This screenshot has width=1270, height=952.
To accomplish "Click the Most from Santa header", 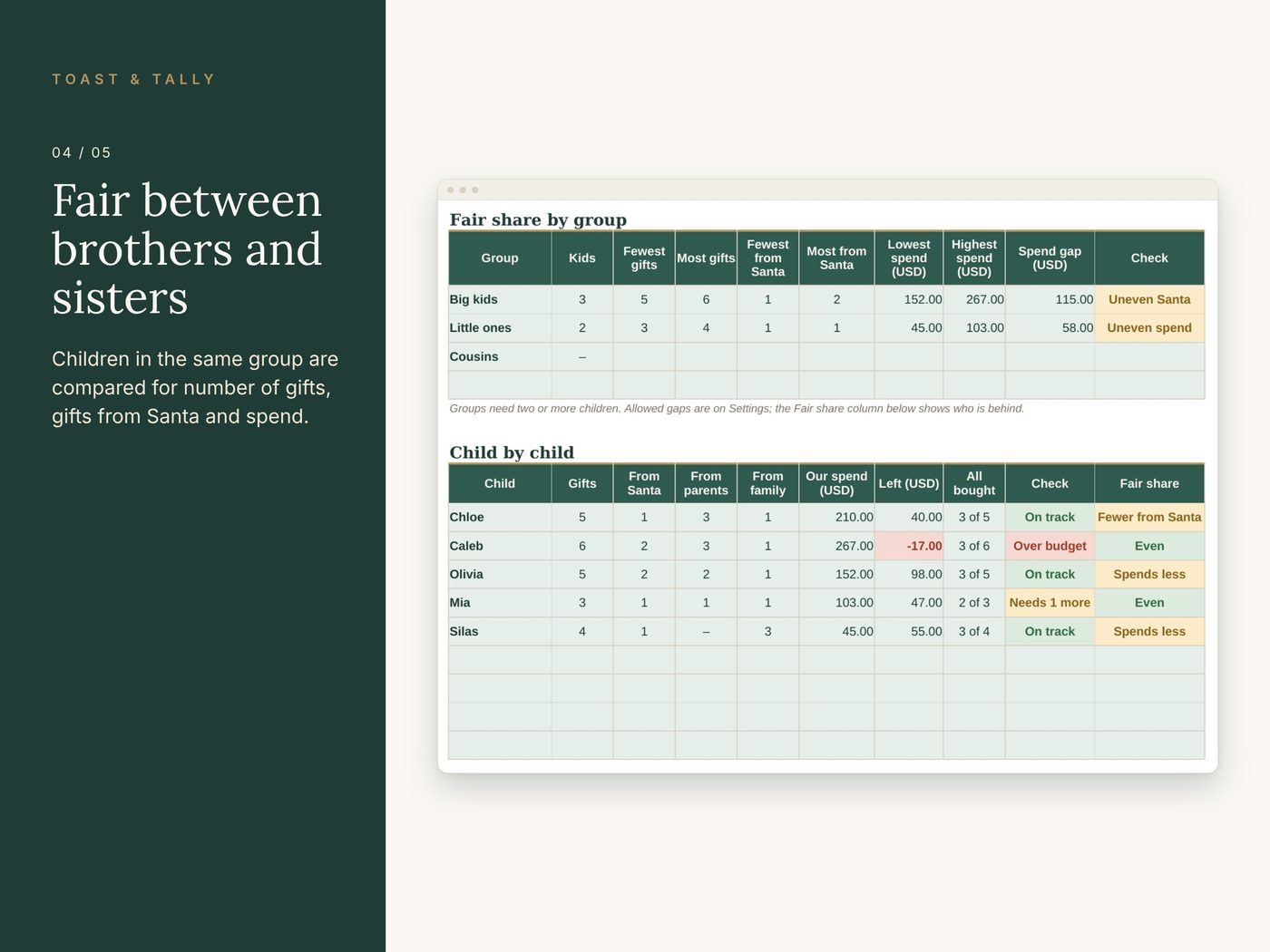I will [x=836, y=258].
